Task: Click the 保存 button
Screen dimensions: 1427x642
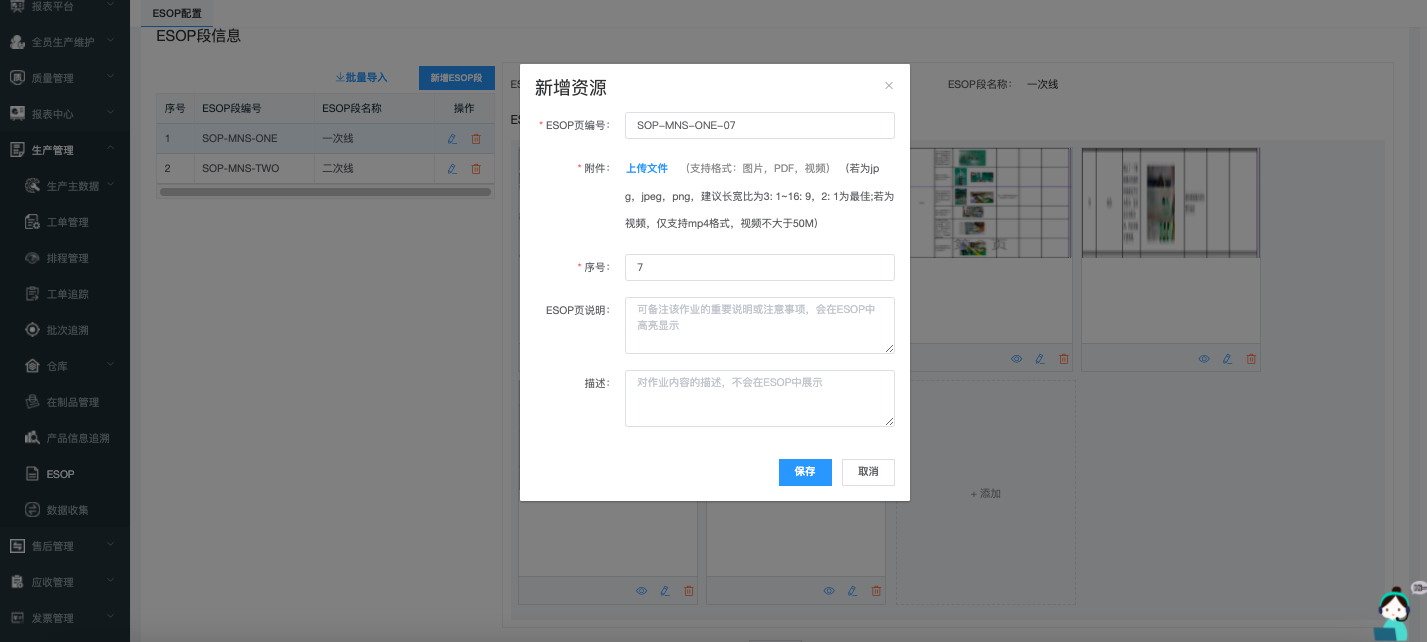Action: (805, 472)
